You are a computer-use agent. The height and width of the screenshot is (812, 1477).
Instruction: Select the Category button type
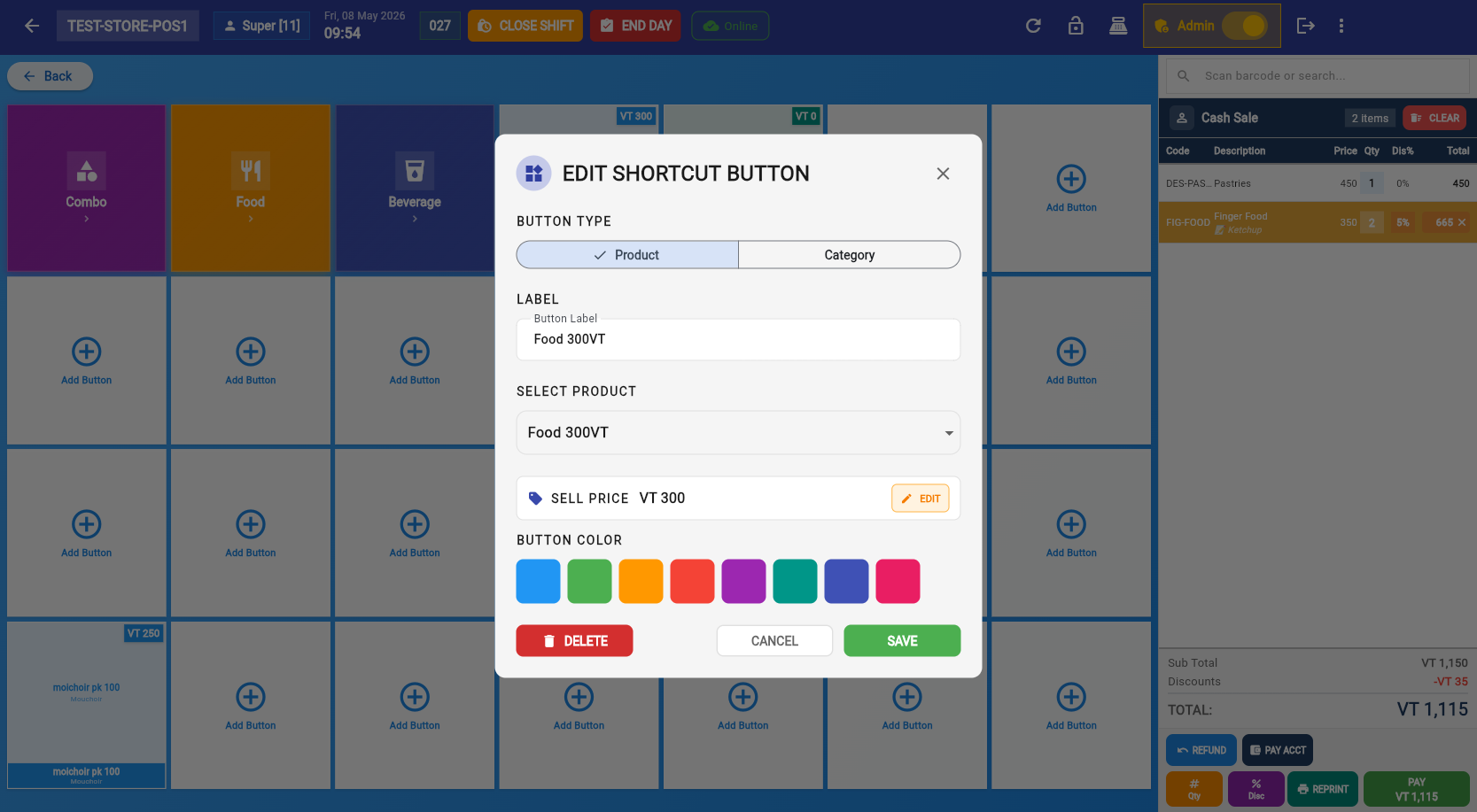pyautogui.click(x=850, y=255)
